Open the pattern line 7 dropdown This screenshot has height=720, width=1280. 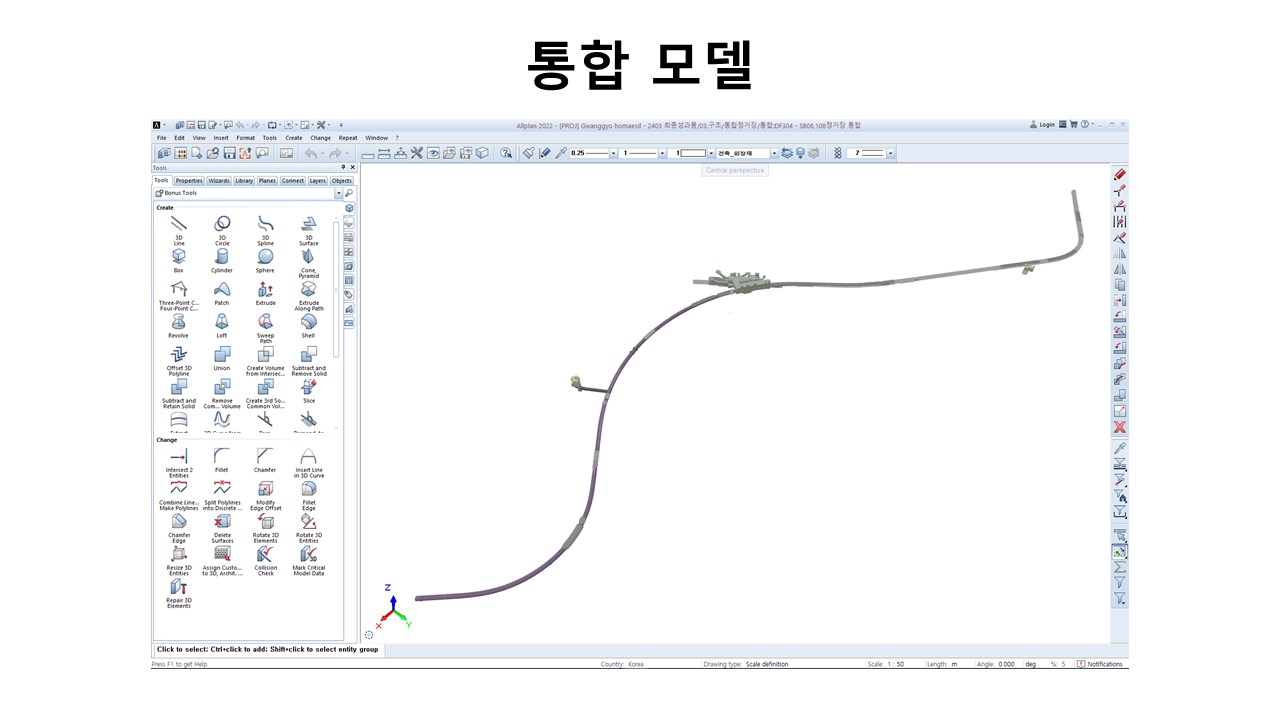891,153
